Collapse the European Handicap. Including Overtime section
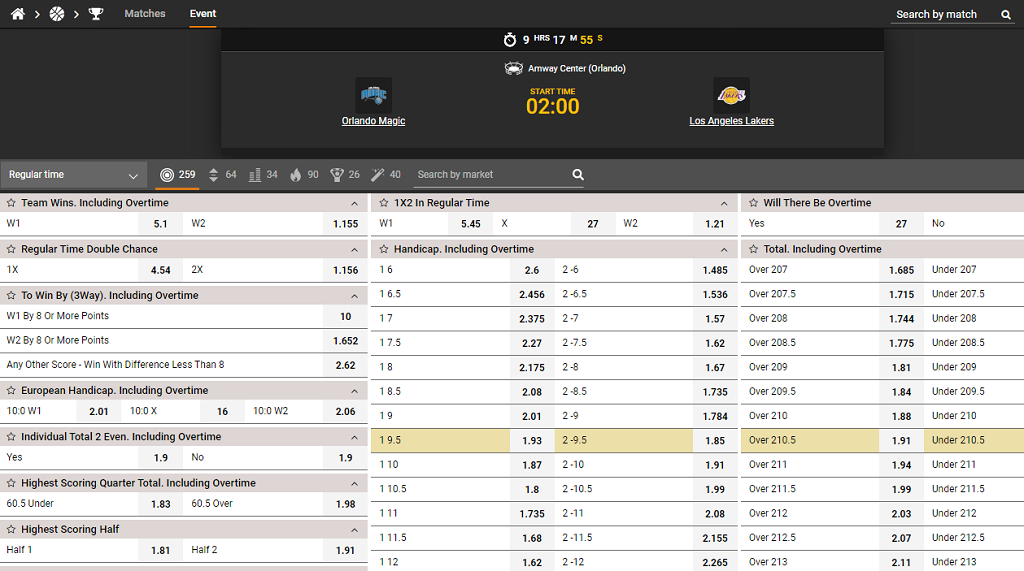1024x571 pixels. point(355,391)
